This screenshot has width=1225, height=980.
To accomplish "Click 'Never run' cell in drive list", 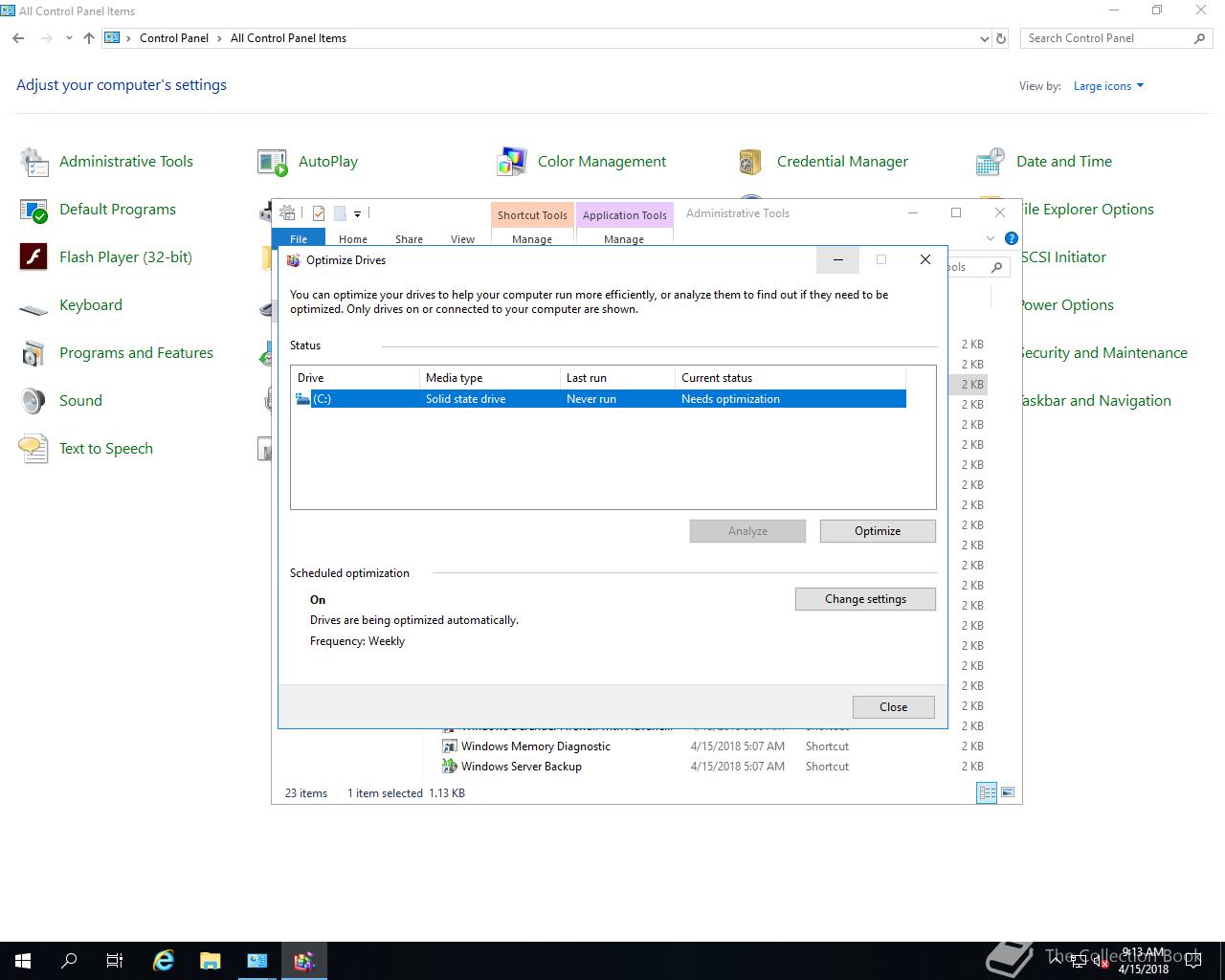I will tap(591, 399).
